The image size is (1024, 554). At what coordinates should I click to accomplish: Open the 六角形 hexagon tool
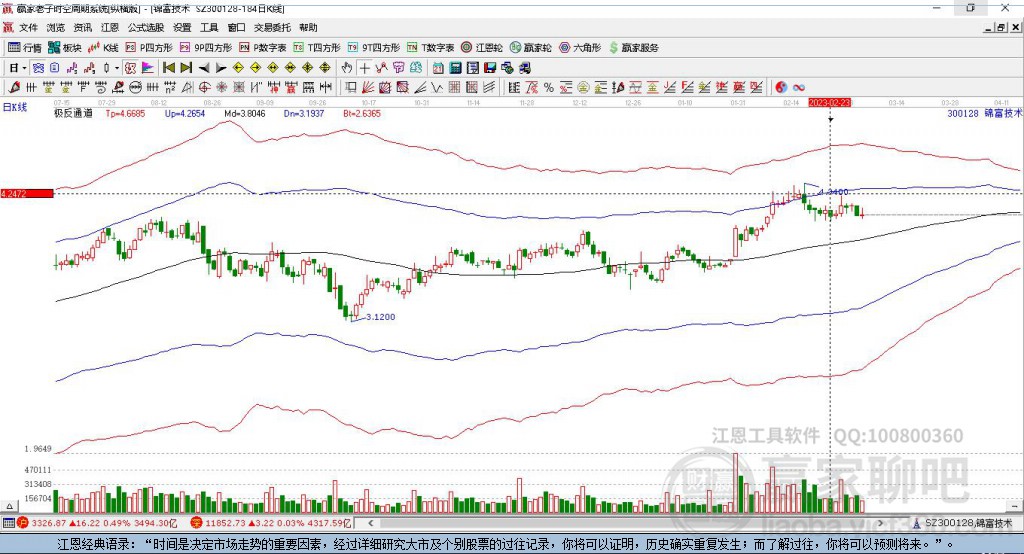coord(580,48)
